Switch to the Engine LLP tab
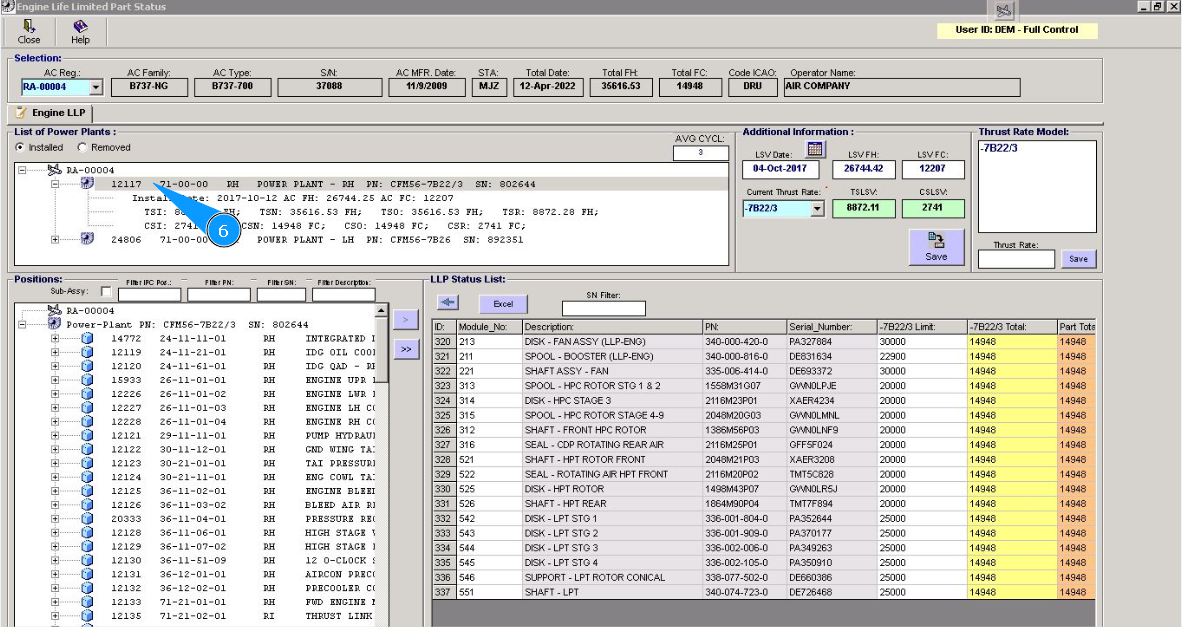 (50, 113)
